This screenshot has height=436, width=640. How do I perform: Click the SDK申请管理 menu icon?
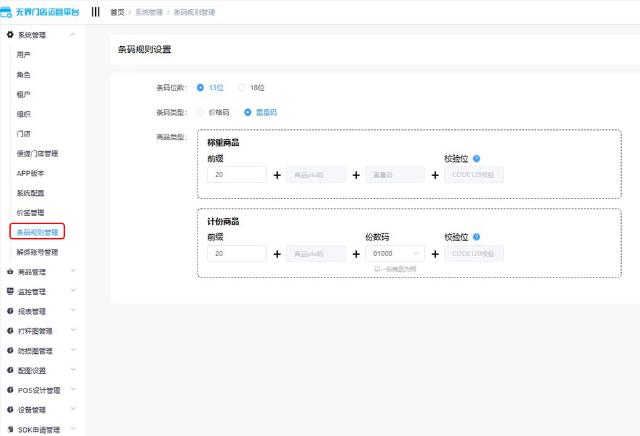coord(10,429)
